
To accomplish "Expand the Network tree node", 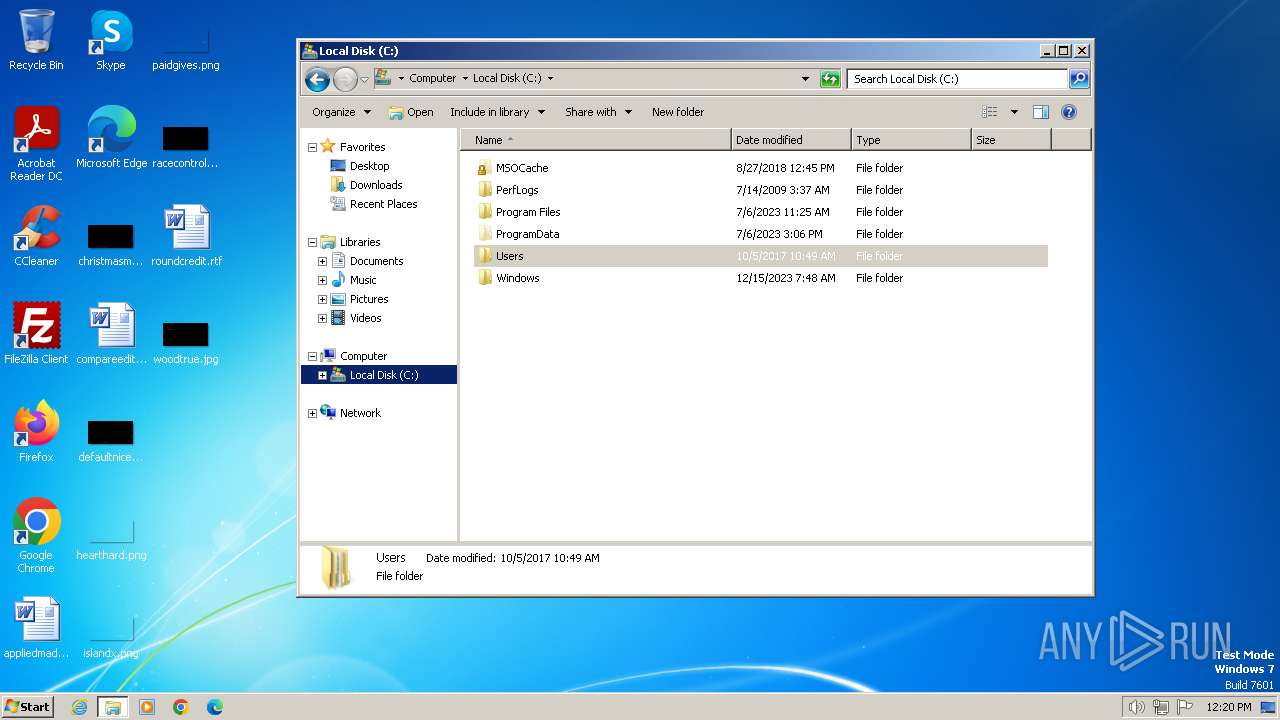I will pos(312,413).
